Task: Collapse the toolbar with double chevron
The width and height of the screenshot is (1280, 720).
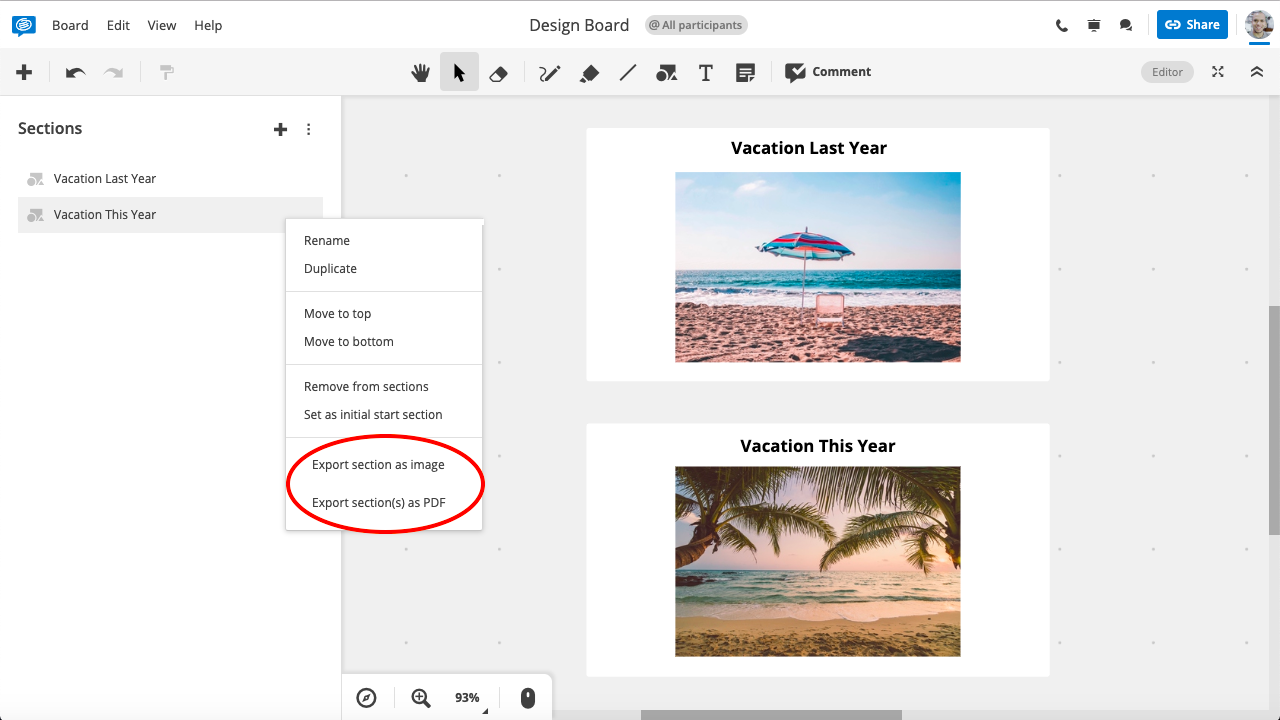Action: pyautogui.click(x=1257, y=72)
